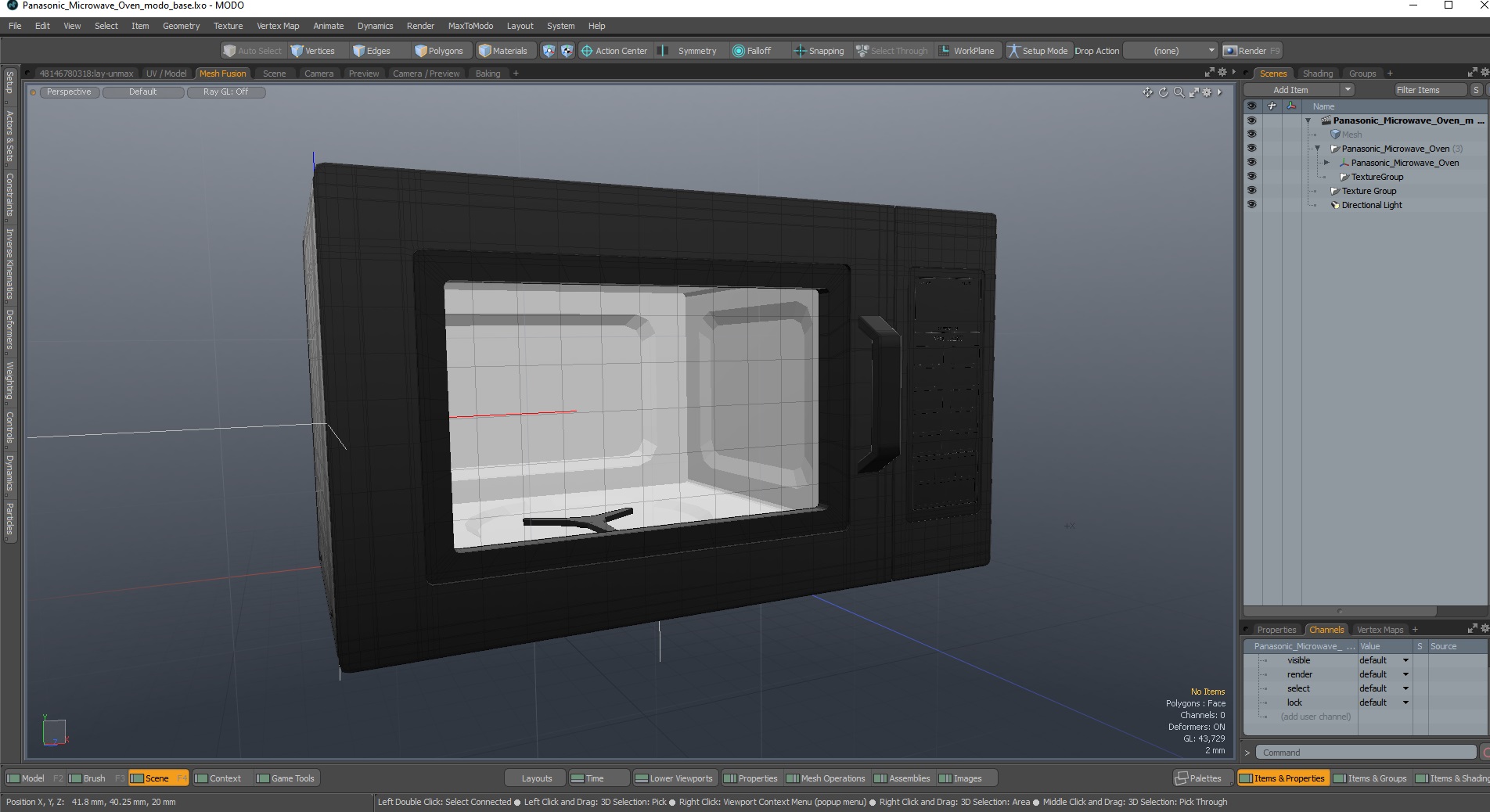Viewport: 1490px width, 812px height.
Task: Expand the Panasonic_Microwave_Oven locator arrow
Action: point(1326,163)
